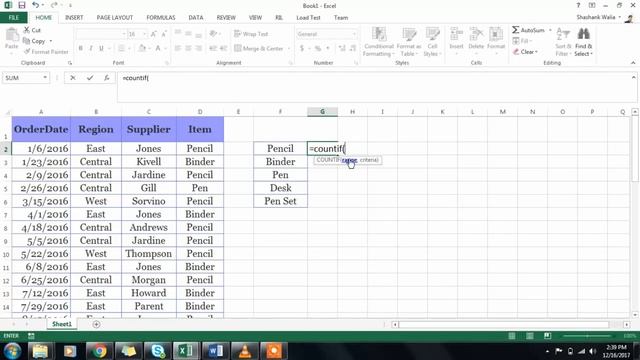Open the AutoSum dropdown arrow

[550, 30]
